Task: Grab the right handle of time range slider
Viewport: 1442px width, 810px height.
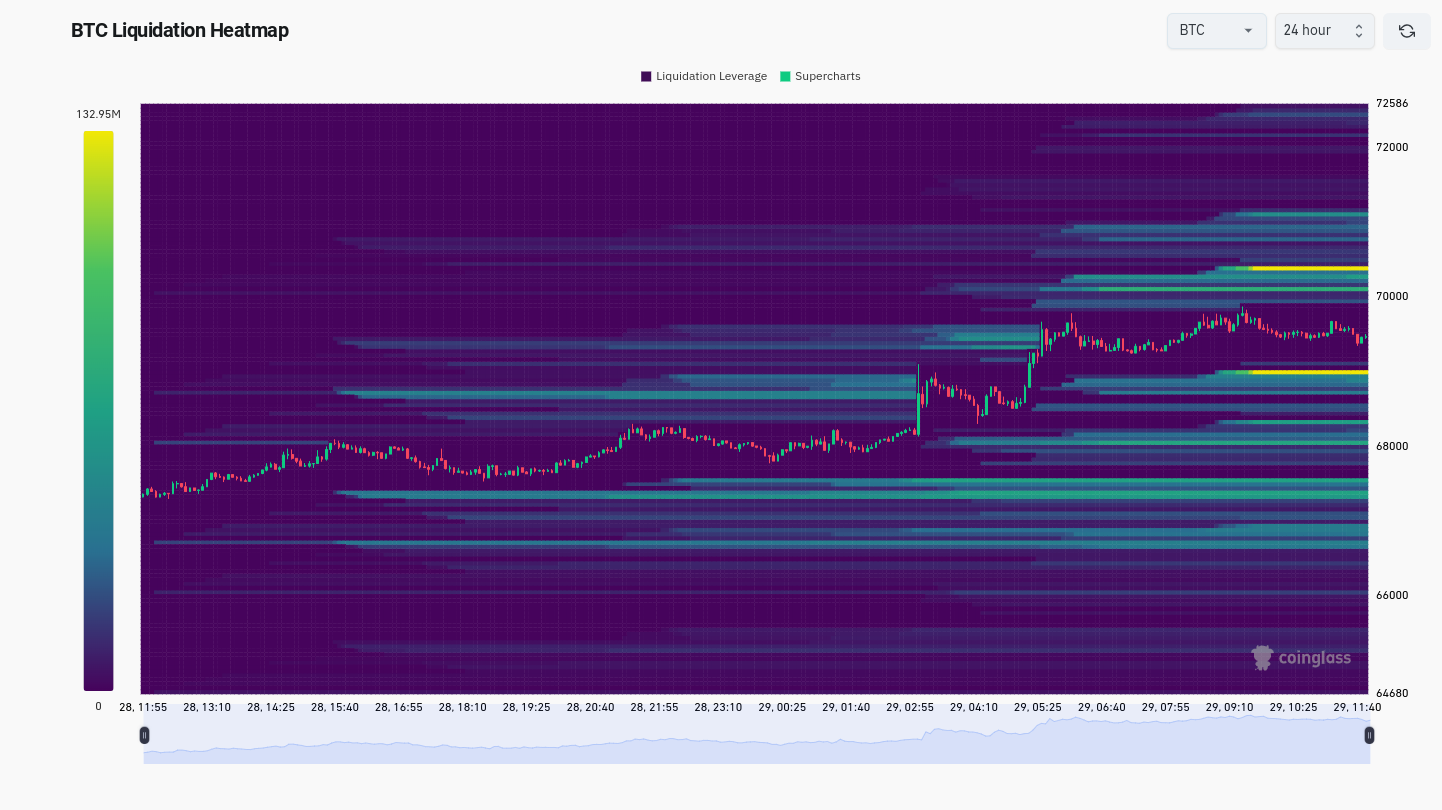Action: click(1369, 735)
